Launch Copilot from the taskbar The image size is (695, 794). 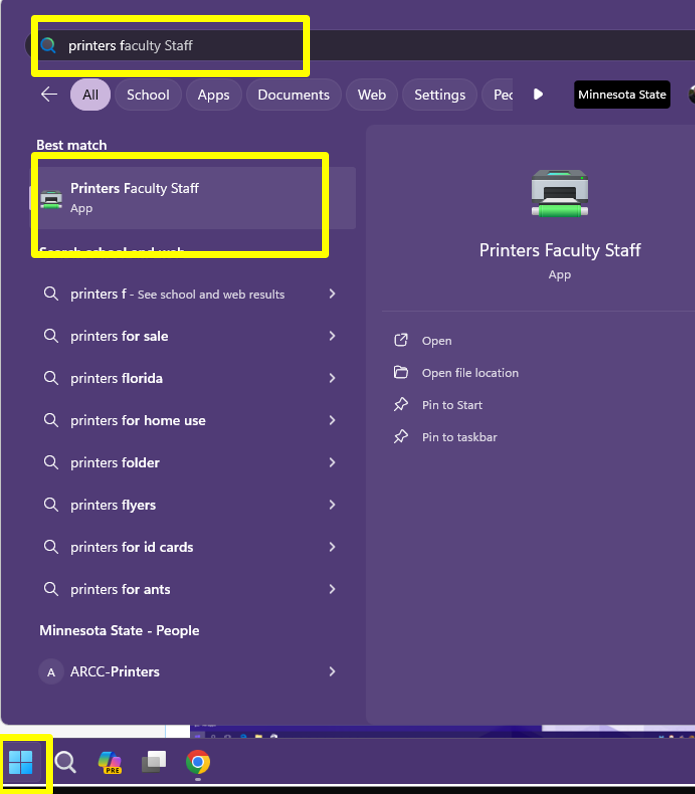pos(109,763)
